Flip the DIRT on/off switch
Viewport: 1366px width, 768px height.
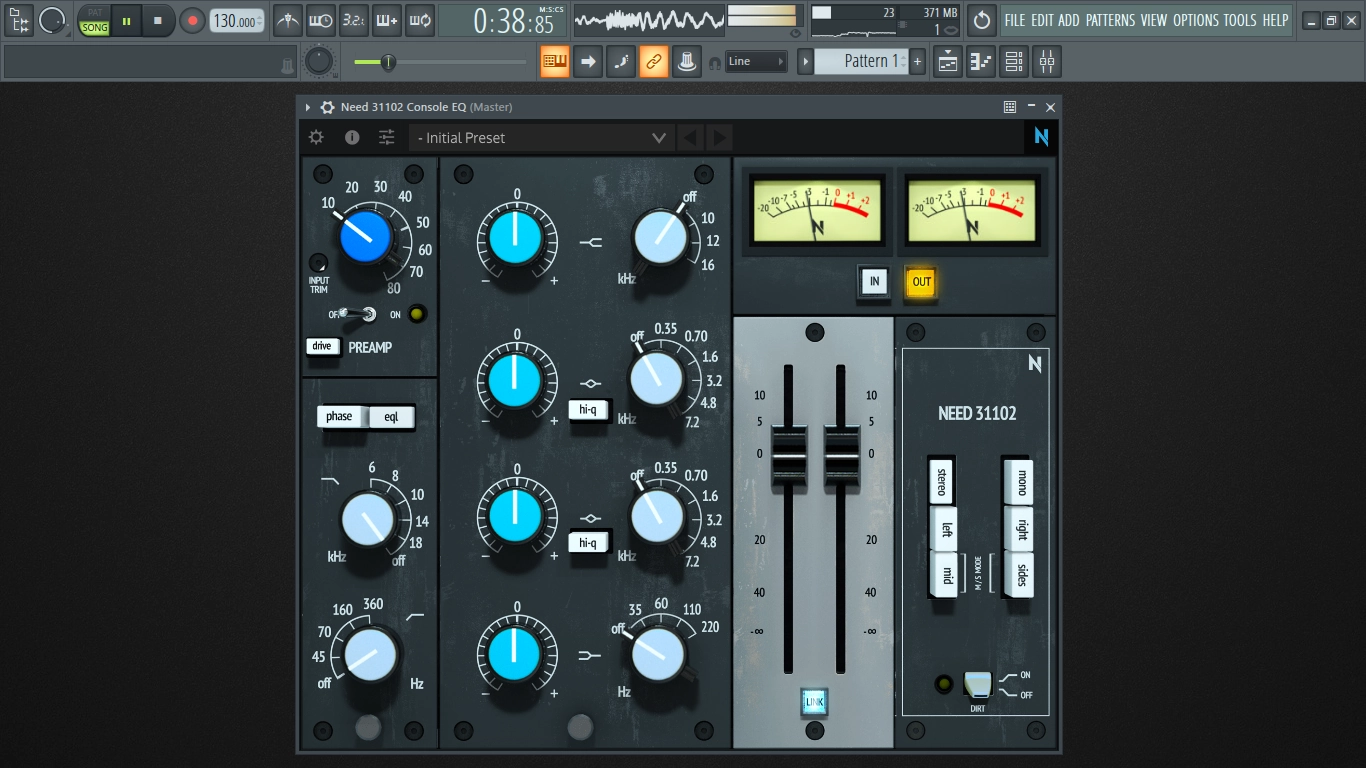tap(978, 685)
